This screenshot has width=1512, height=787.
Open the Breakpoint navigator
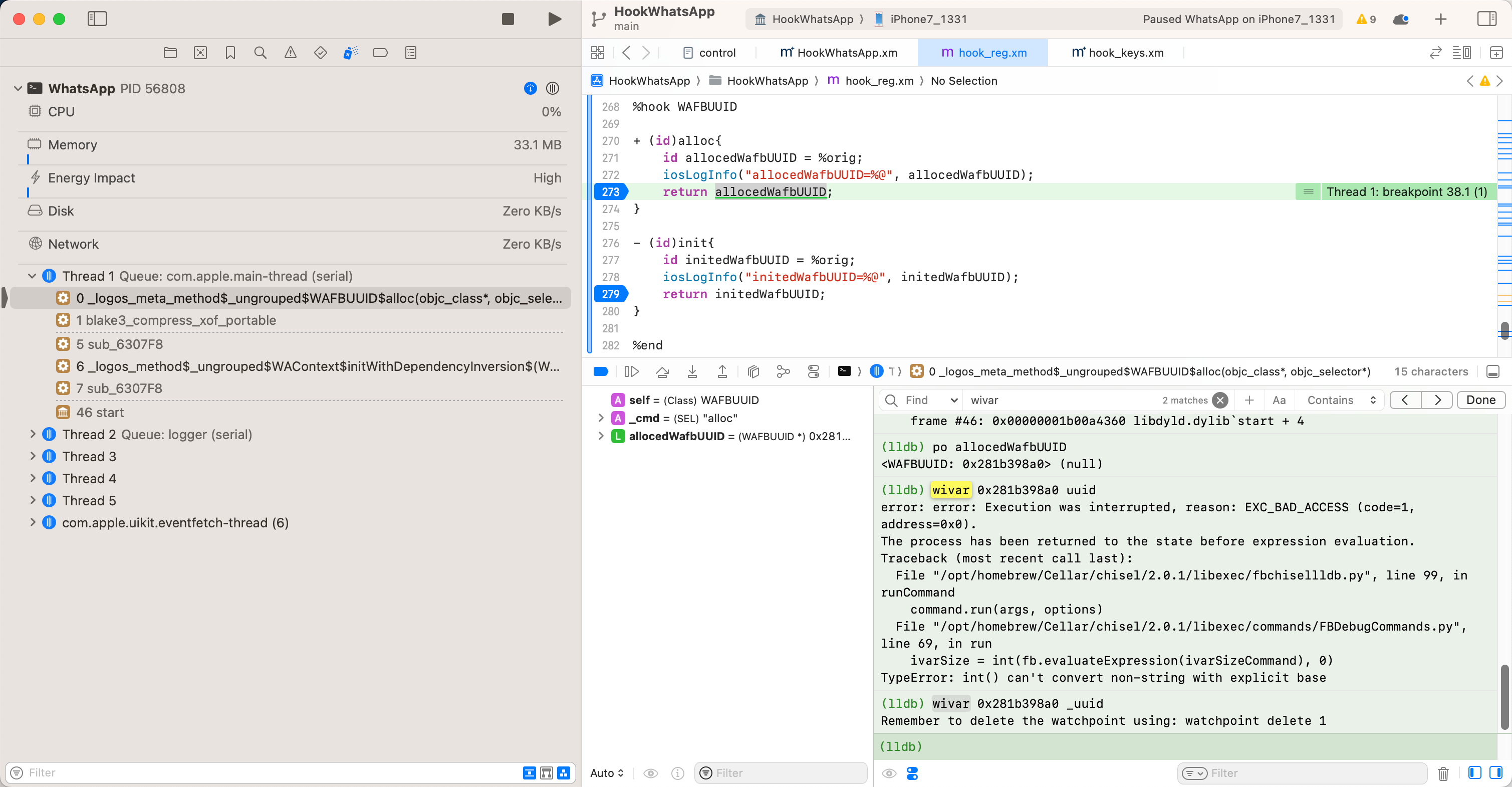point(380,53)
